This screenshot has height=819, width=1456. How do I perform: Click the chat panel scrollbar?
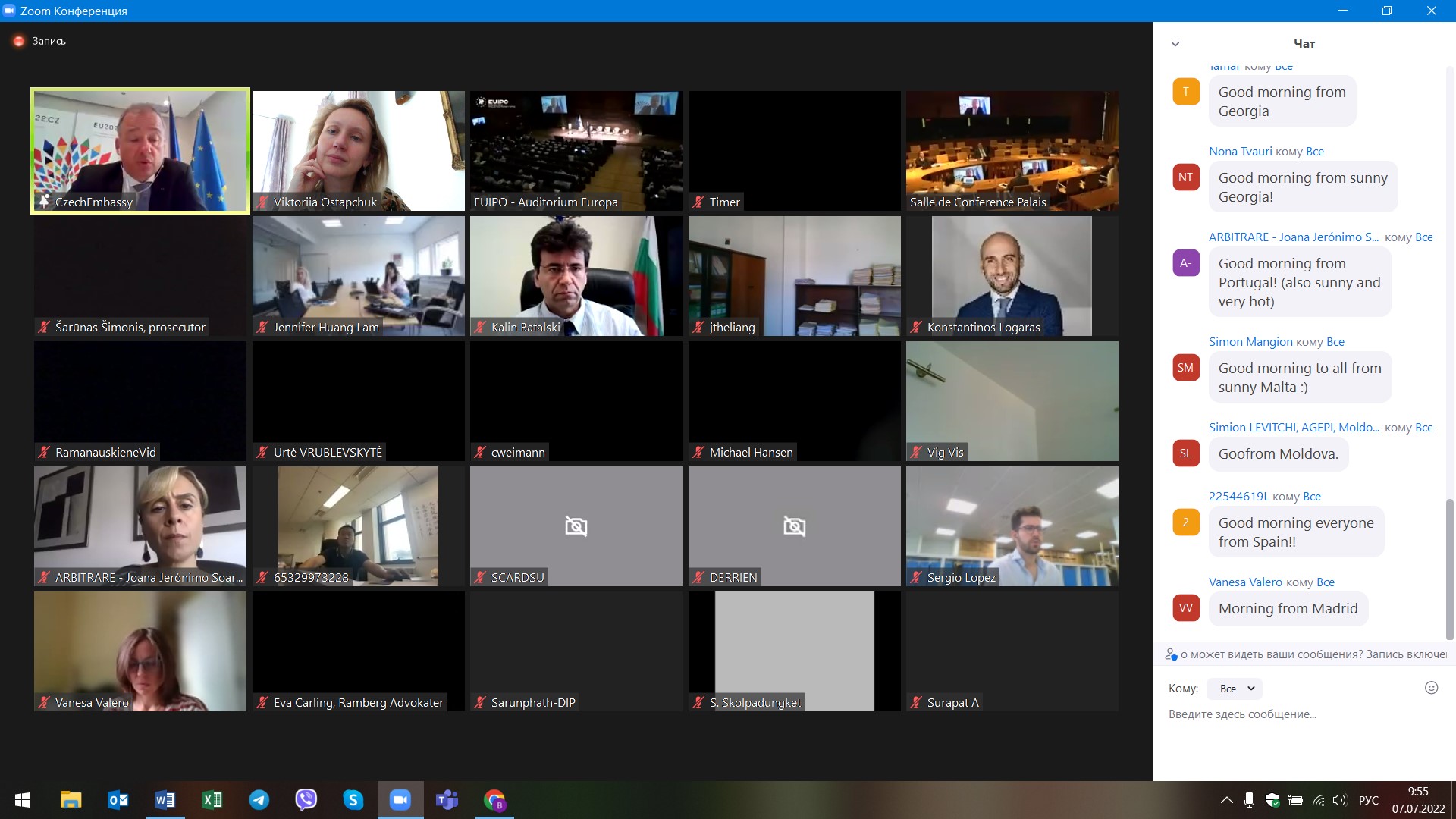[1449, 569]
